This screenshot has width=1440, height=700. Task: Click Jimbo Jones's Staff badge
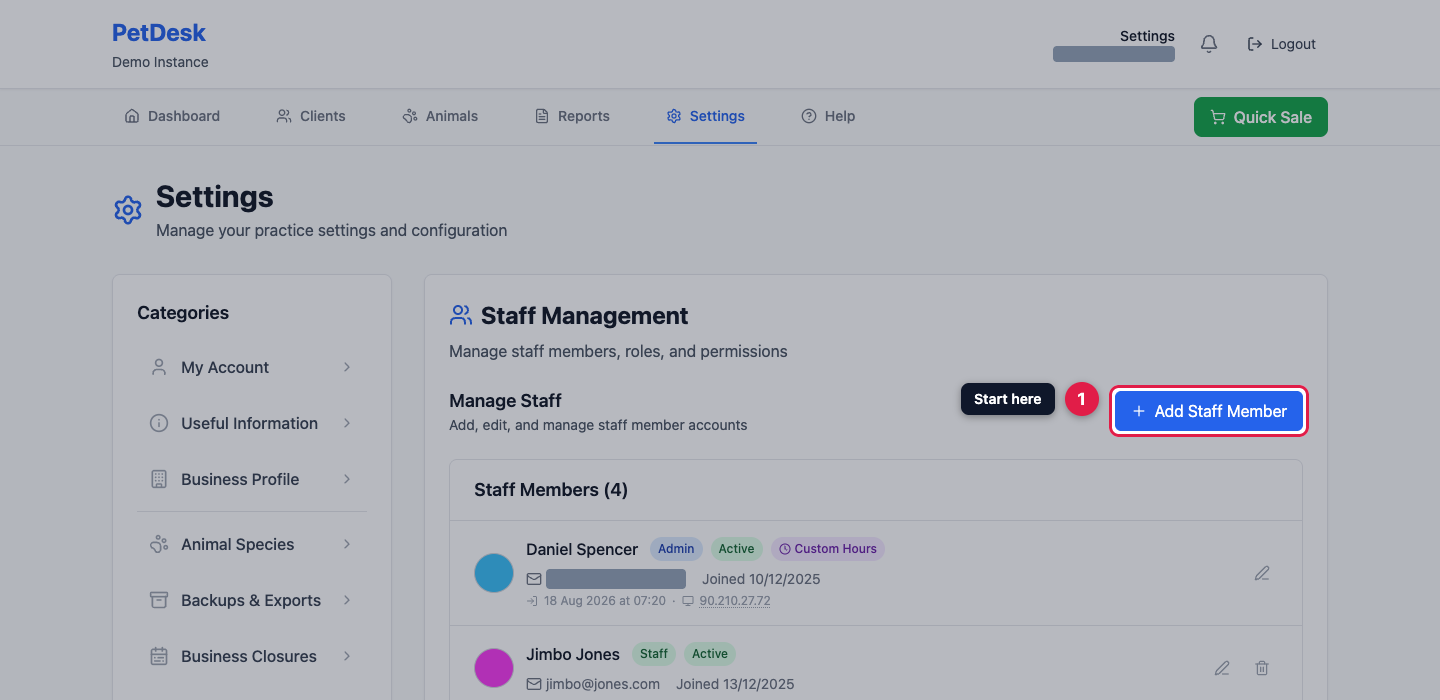coord(654,654)
